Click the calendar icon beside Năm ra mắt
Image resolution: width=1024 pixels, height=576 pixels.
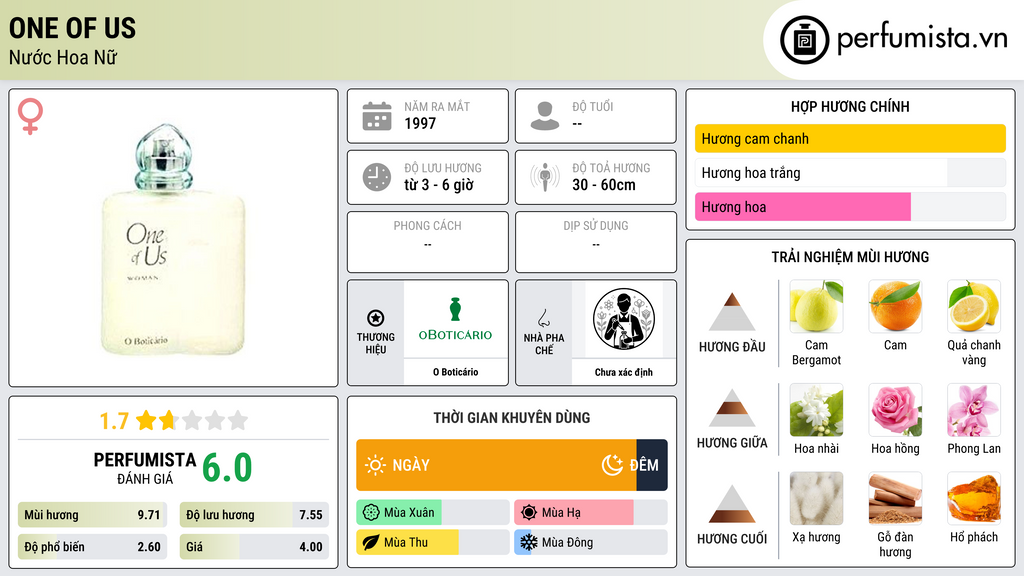377,116
